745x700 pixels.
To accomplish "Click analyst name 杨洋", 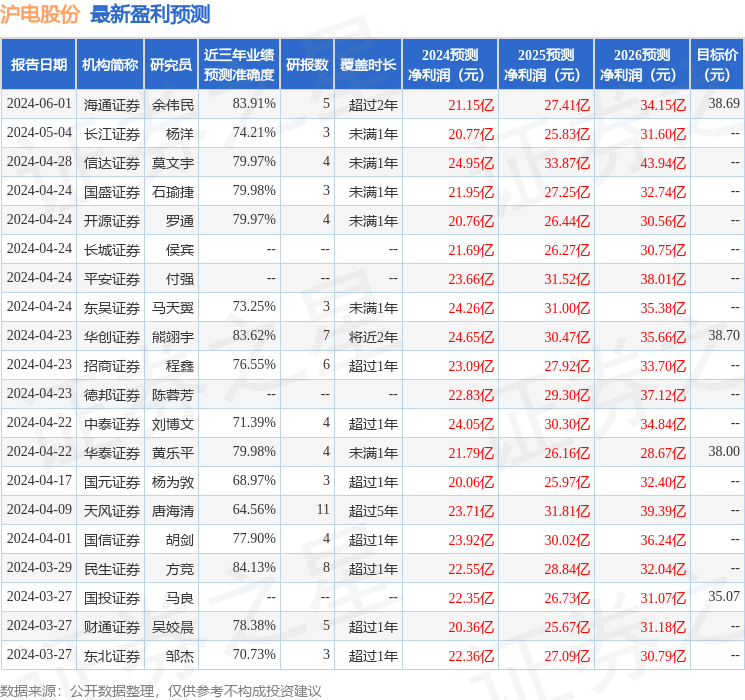I will [x=180, y=134].
